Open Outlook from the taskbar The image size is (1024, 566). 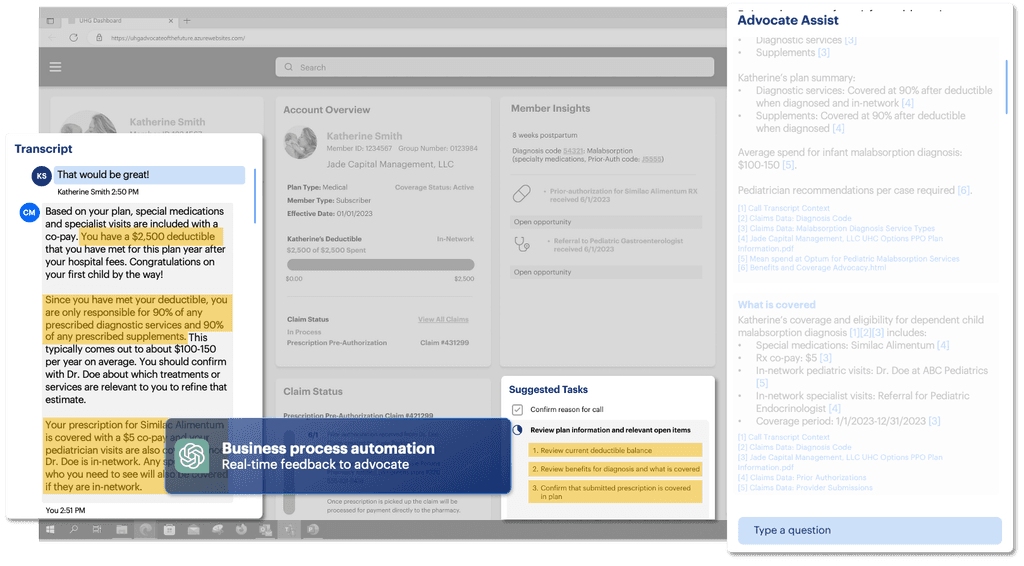click(x=265, y=529)
